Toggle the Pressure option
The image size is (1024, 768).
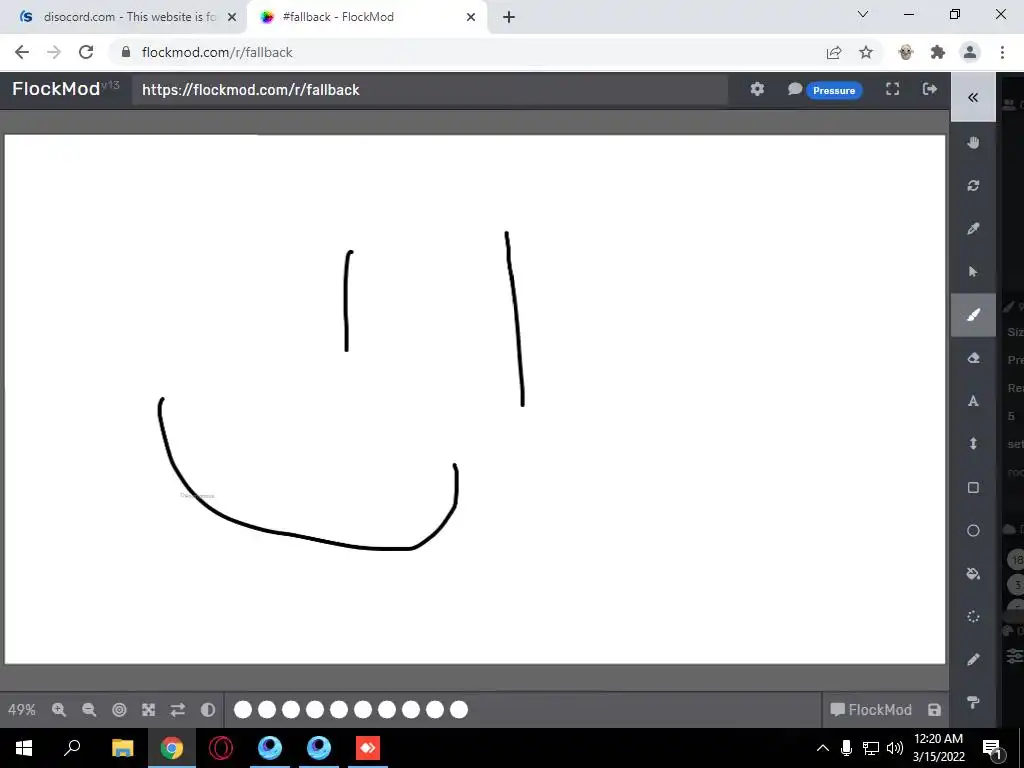click(834, 90)
